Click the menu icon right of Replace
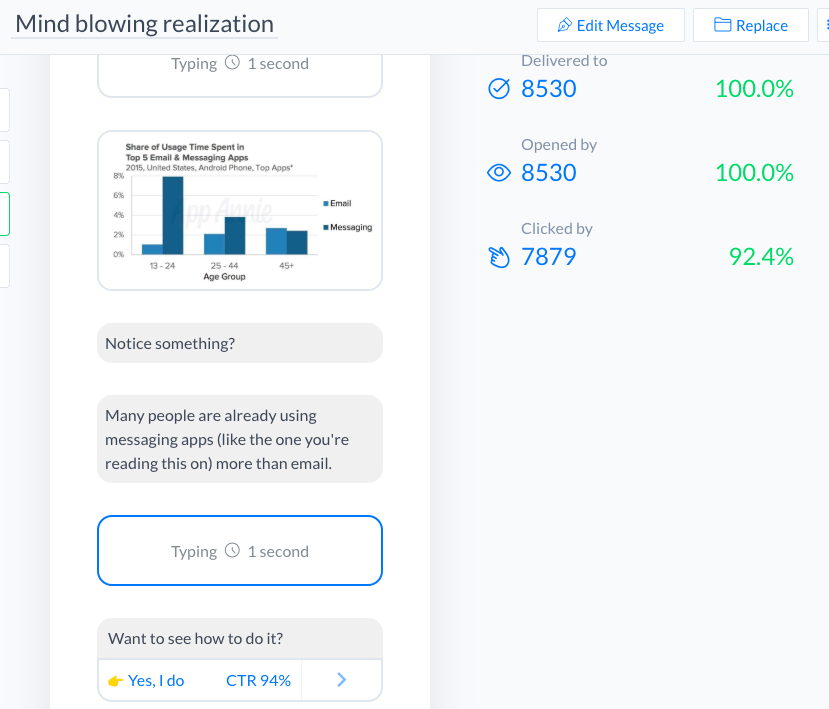The width and height of the screenshot is (829, 709). [x=822, y=26]
